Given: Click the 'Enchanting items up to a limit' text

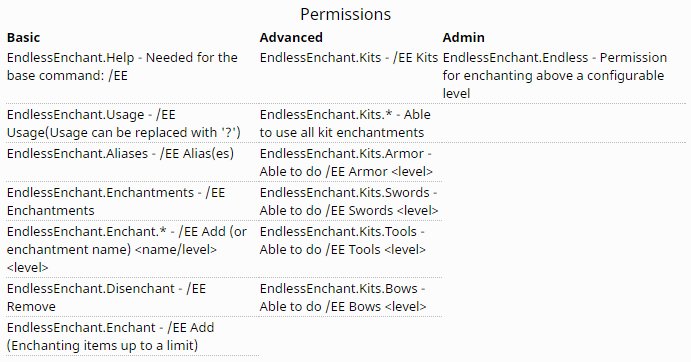Looking at the screenshot, I should (x=102, y=345).
